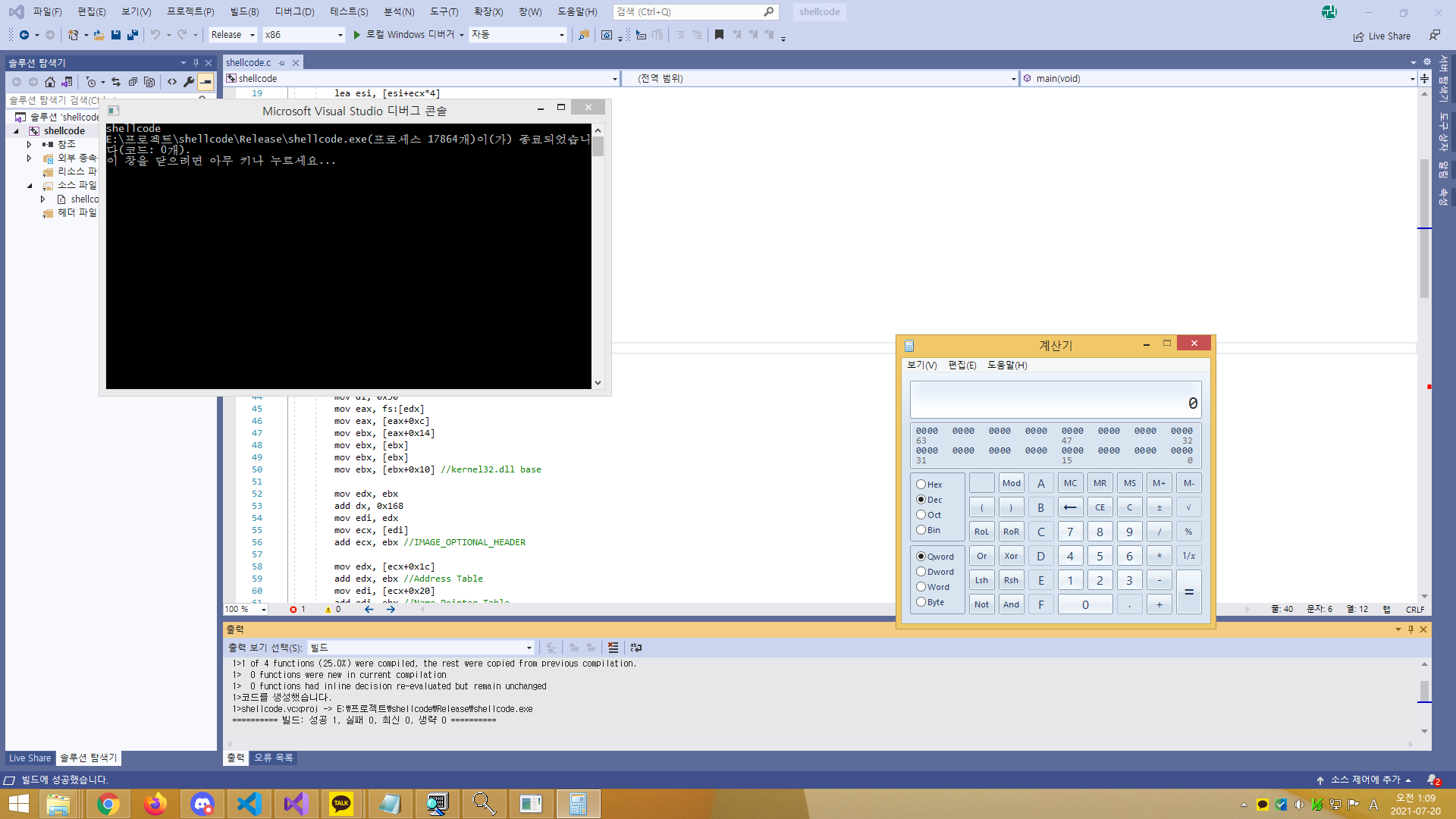The height and width of the screenshot is (819, 1456).
Task: Open the Release configuration dropdown
Action: tap(233, 35)
